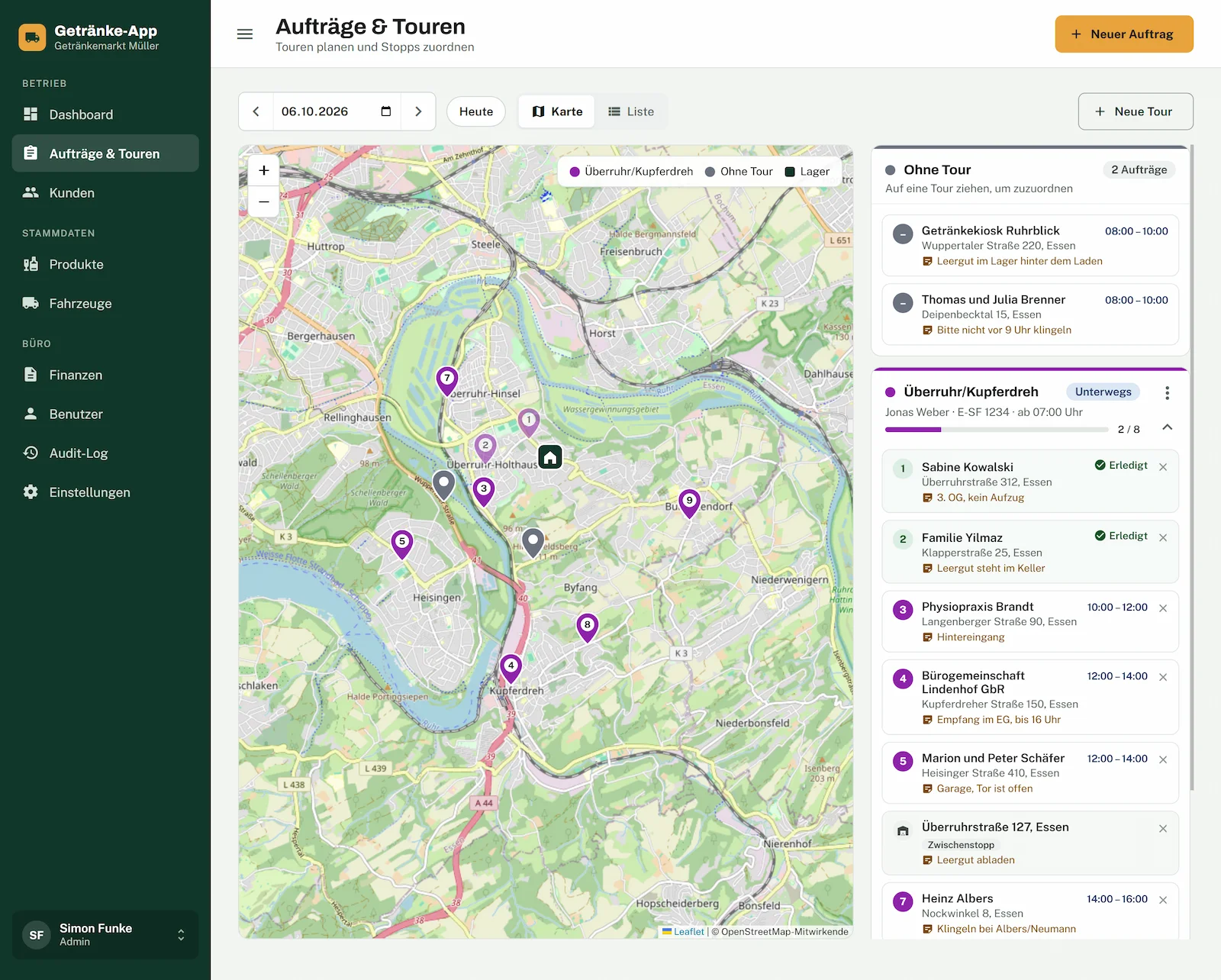Click Neuer Auftrag button
This screenshot has height=980, width=1221.
[1124, 34]
